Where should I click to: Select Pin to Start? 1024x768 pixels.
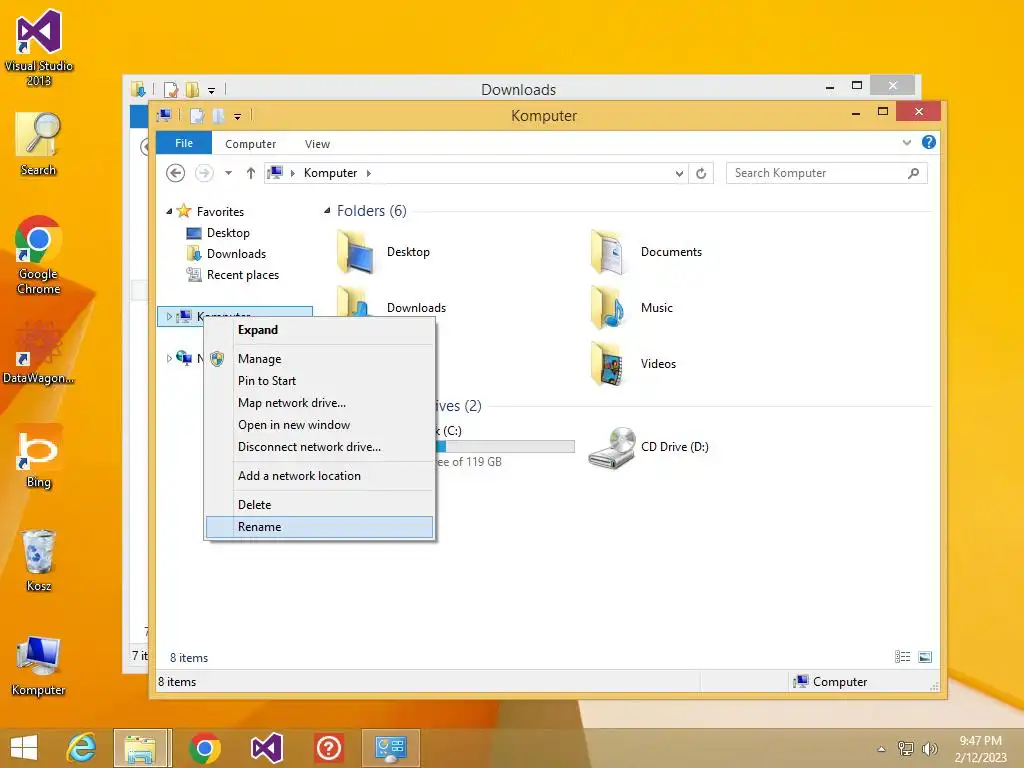319,381
